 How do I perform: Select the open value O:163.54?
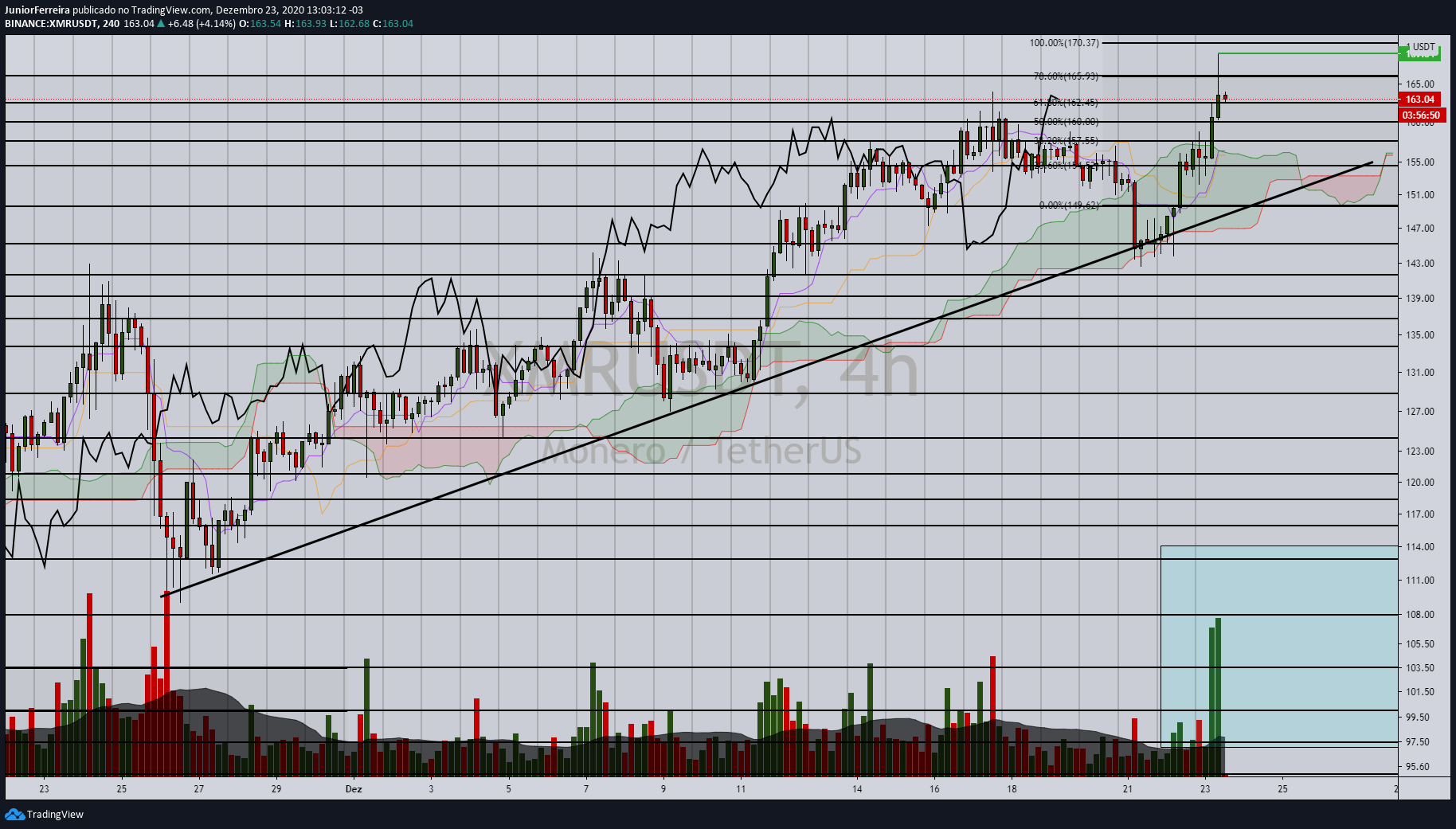260,24
